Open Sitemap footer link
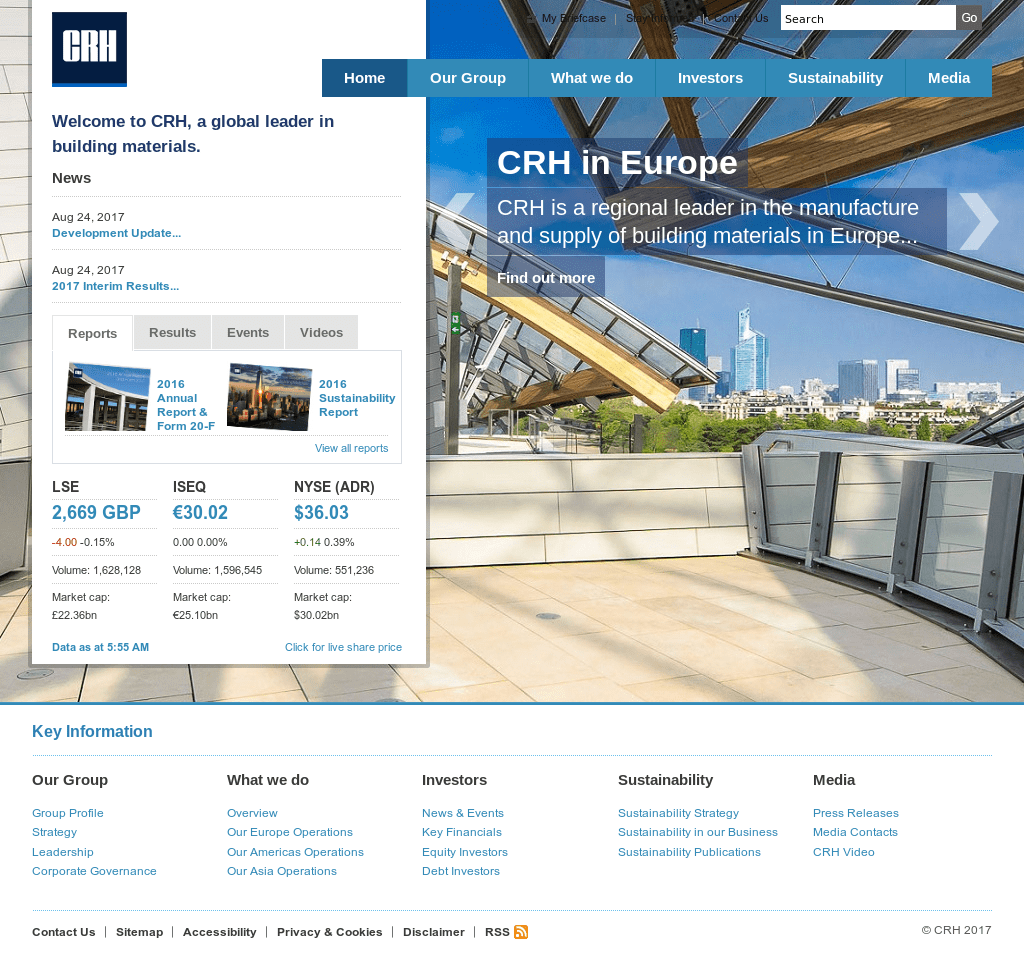This screenshot has width=1024, height=964. pos(139,932)
